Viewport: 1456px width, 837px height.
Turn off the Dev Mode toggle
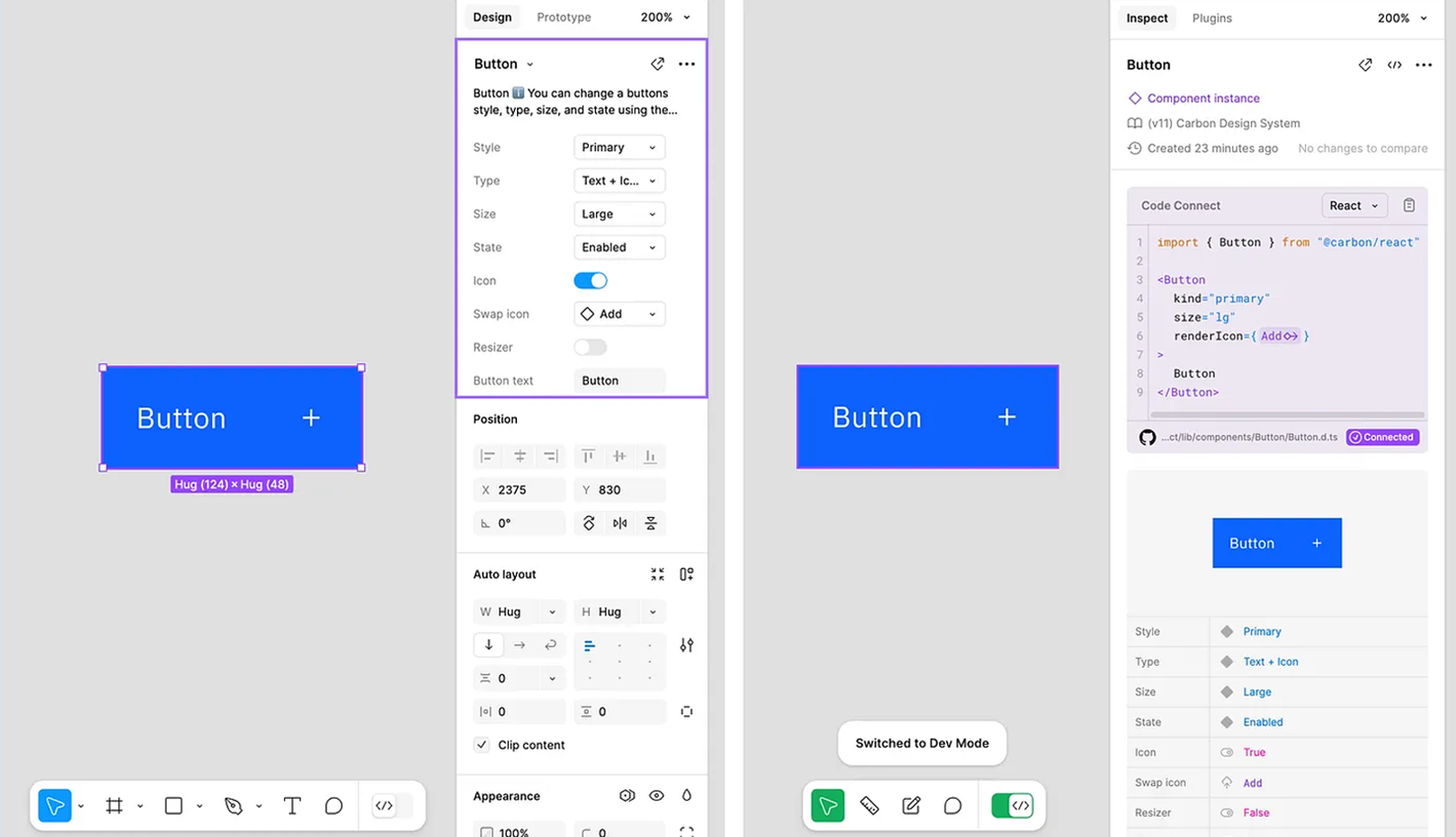coord(1012,805)
